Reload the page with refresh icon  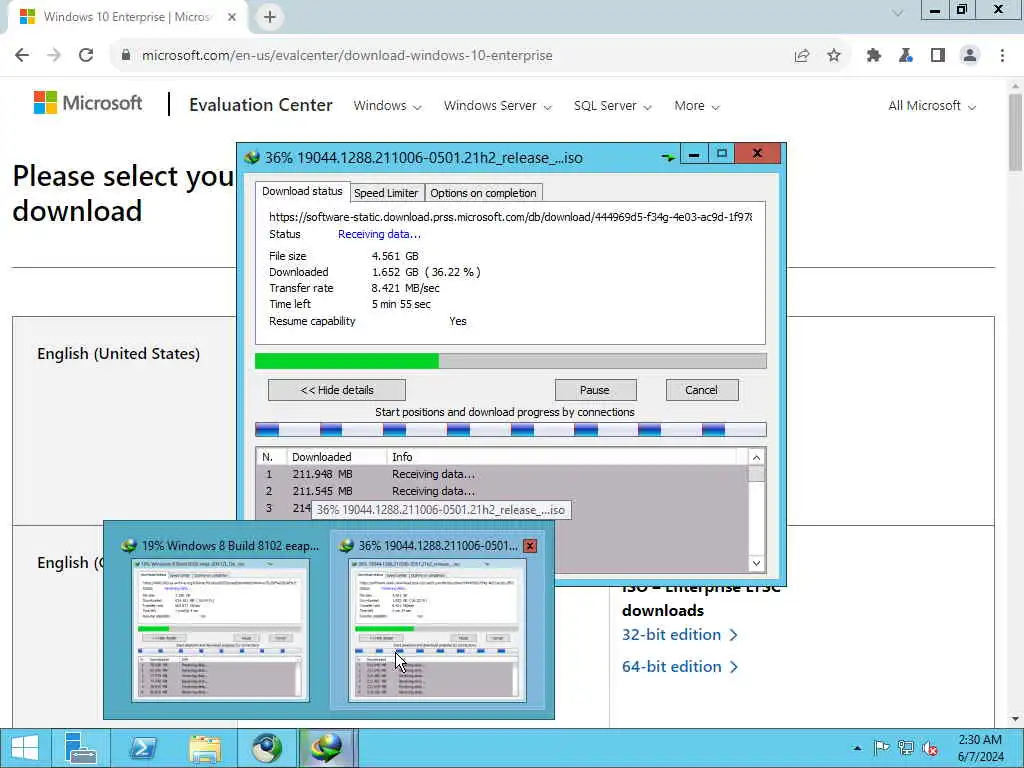click(86, 55)
